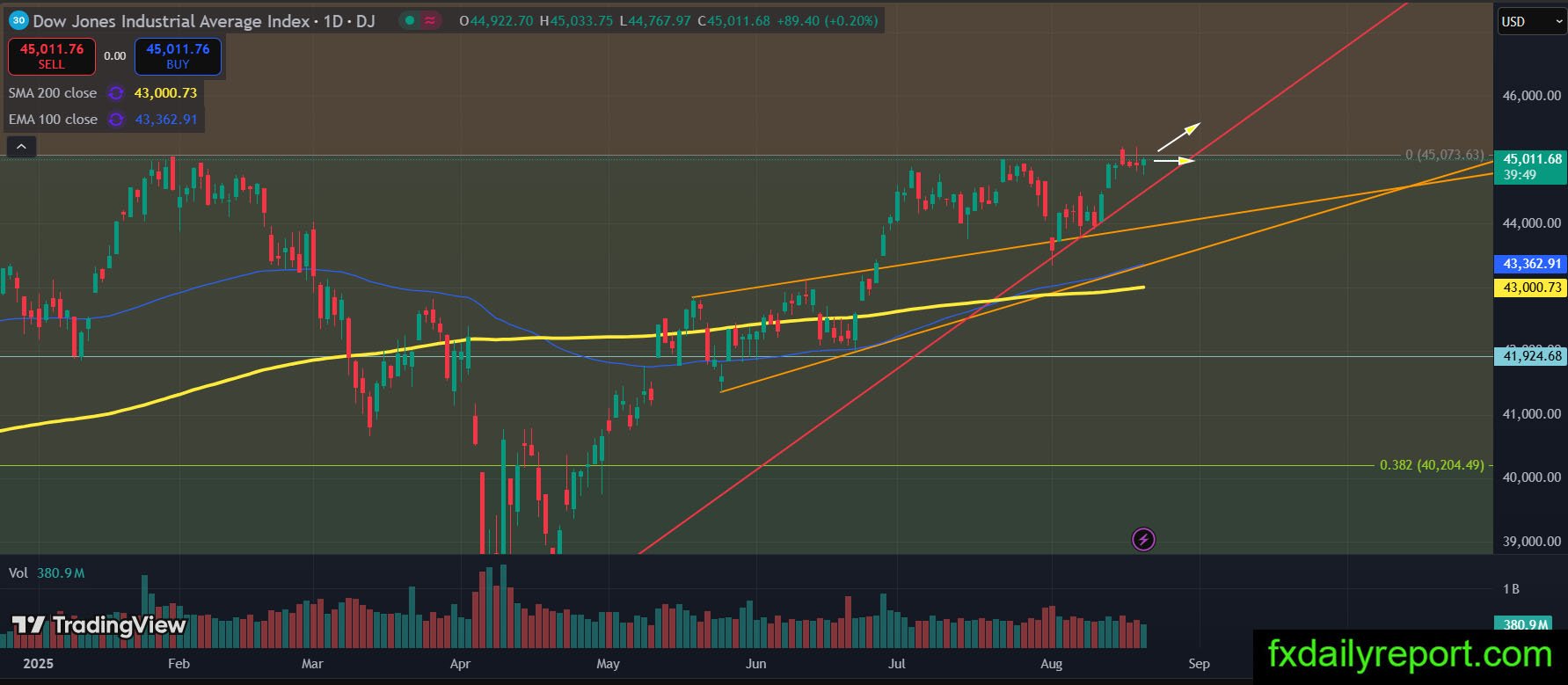Click the Jul label on time axis
Viewport: 1568px width, 685px height.
coord(896,664)
